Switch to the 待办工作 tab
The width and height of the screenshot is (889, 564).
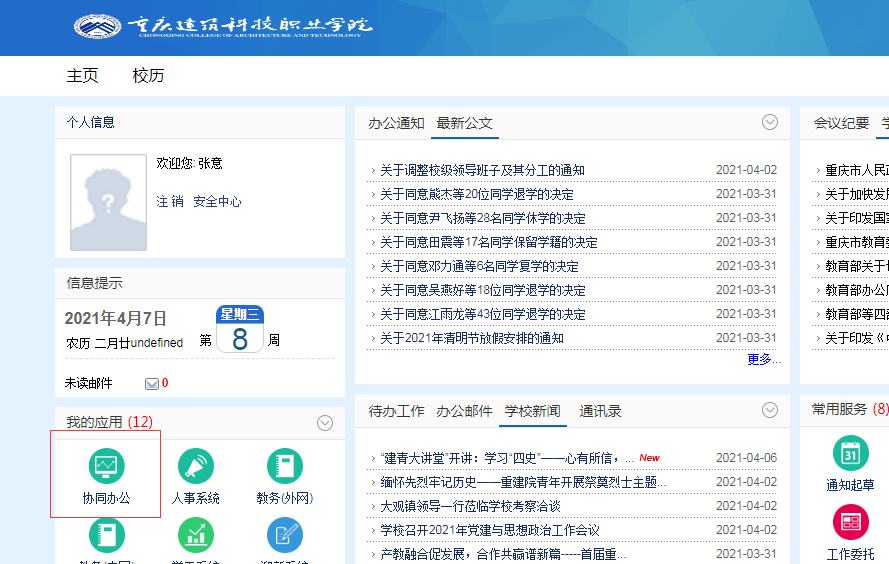coord(396,411)
